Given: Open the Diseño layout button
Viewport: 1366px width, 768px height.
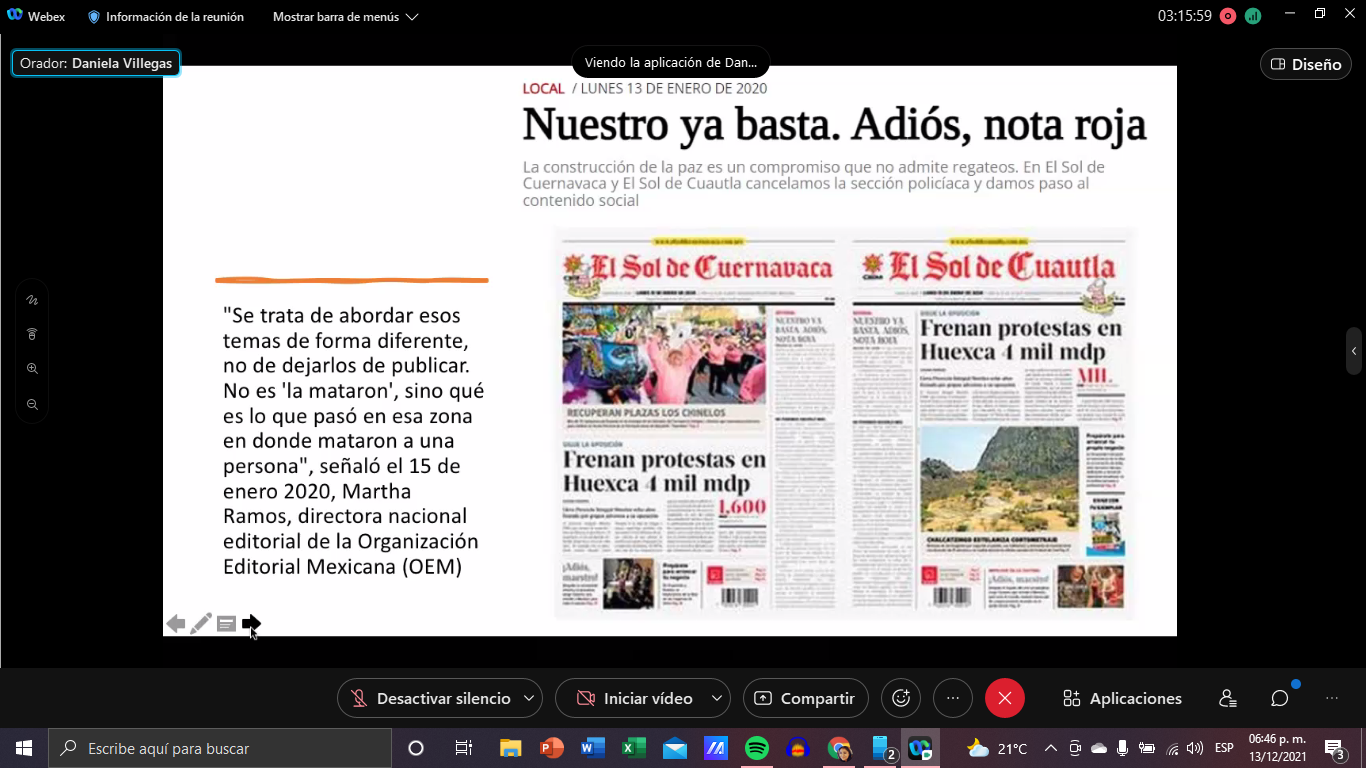Looking at the screenshot, I should pos(1305,64).
